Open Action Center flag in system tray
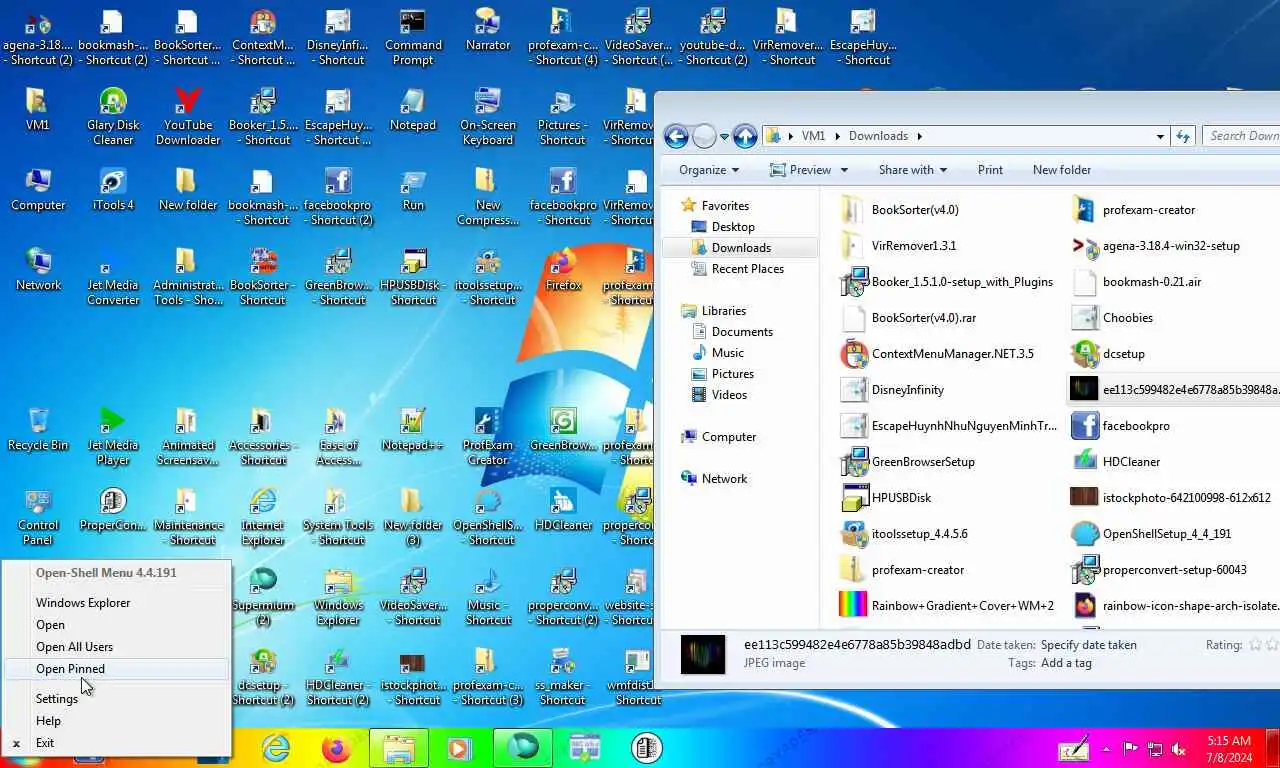Viewport: 1280px width, 768px height. [1131, 748]
